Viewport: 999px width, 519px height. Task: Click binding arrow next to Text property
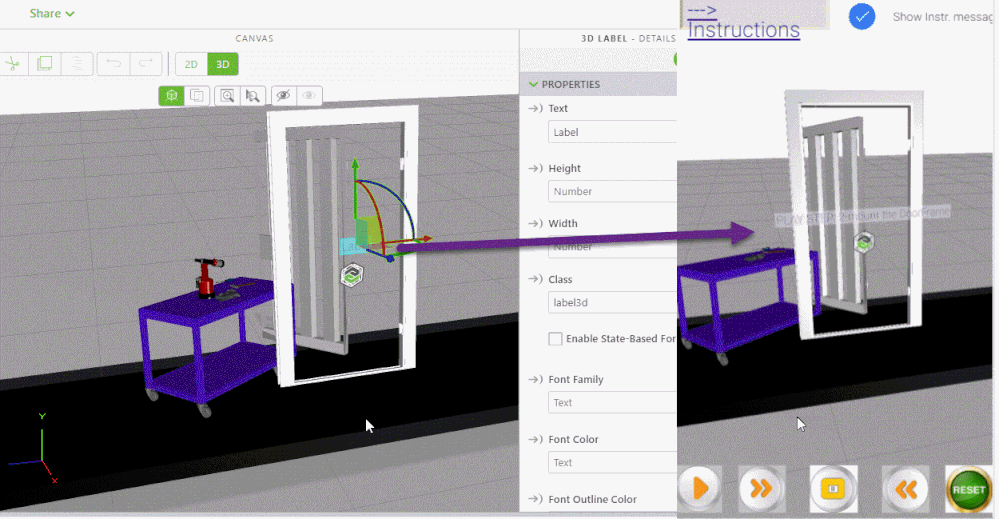click(x=535, y=108)
